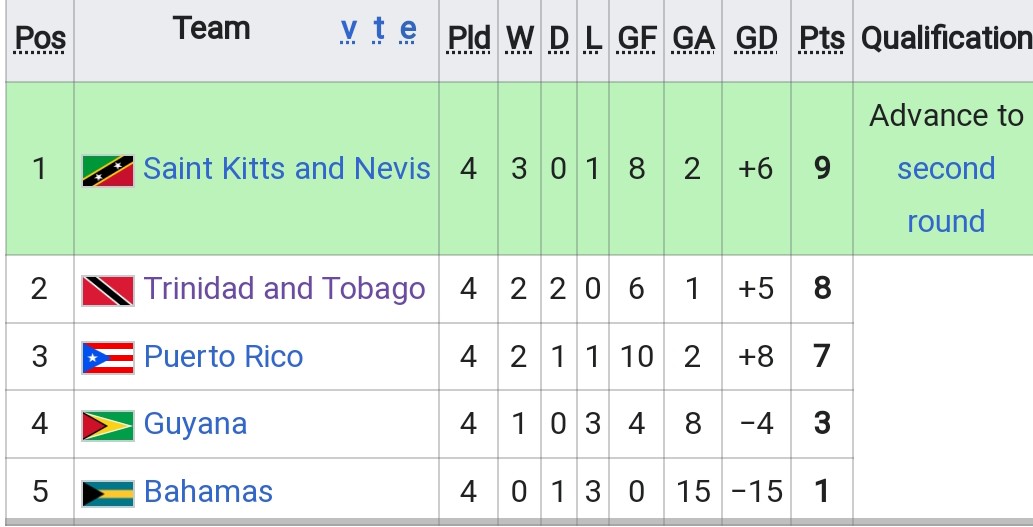Click the 'e' edit template link
The image size is (1033, 527).
pos(408,30)
